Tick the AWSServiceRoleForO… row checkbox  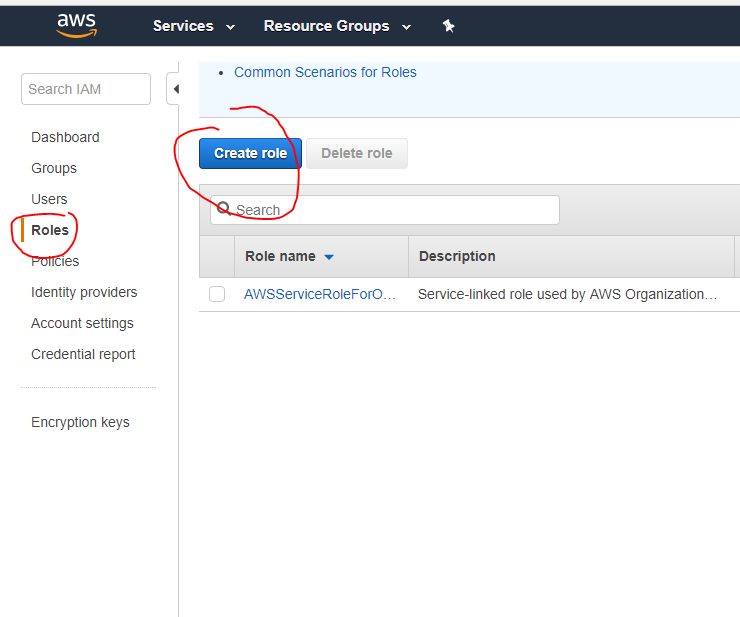217,294
